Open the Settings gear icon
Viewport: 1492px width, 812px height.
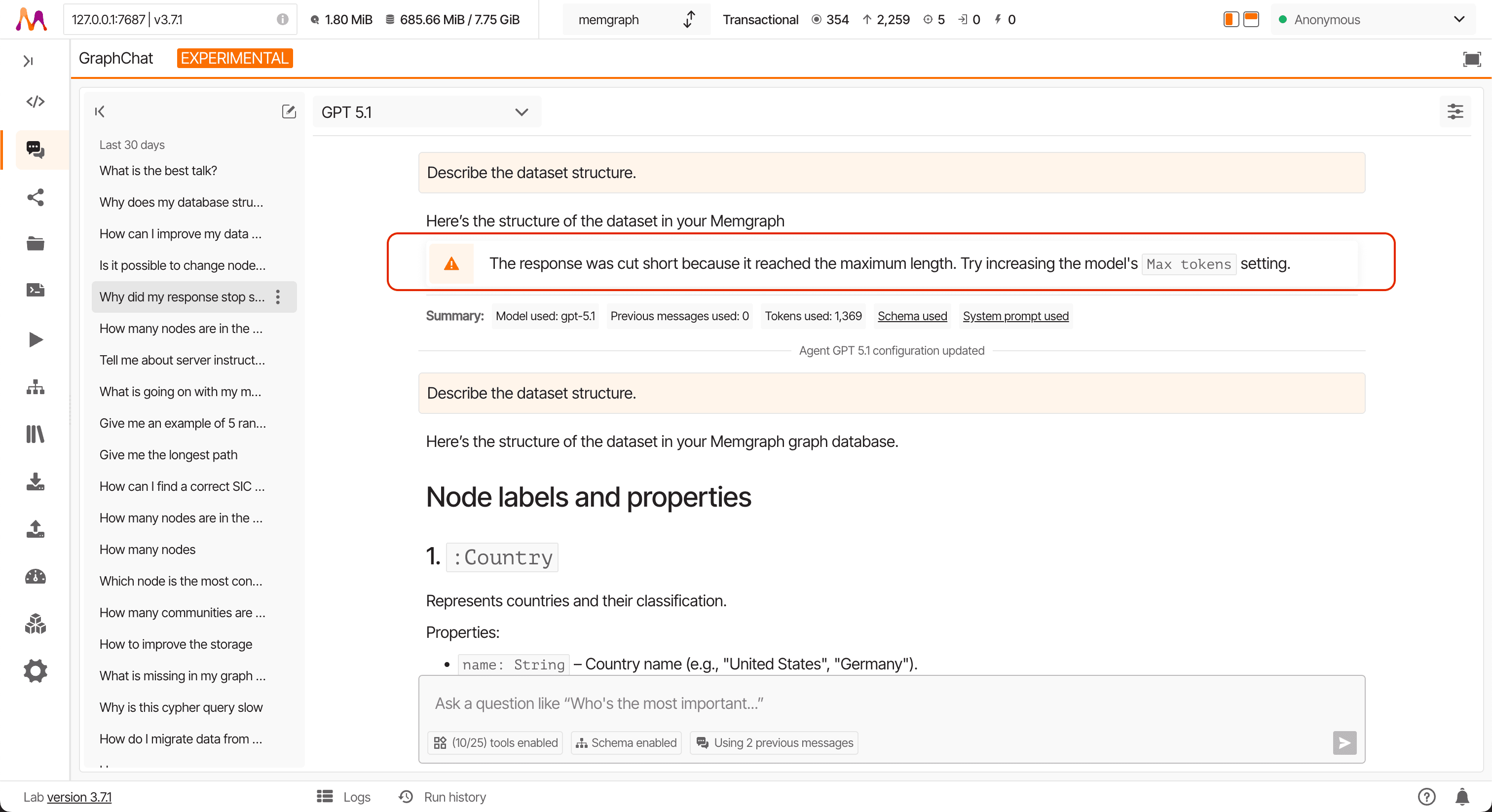(36, 671)
